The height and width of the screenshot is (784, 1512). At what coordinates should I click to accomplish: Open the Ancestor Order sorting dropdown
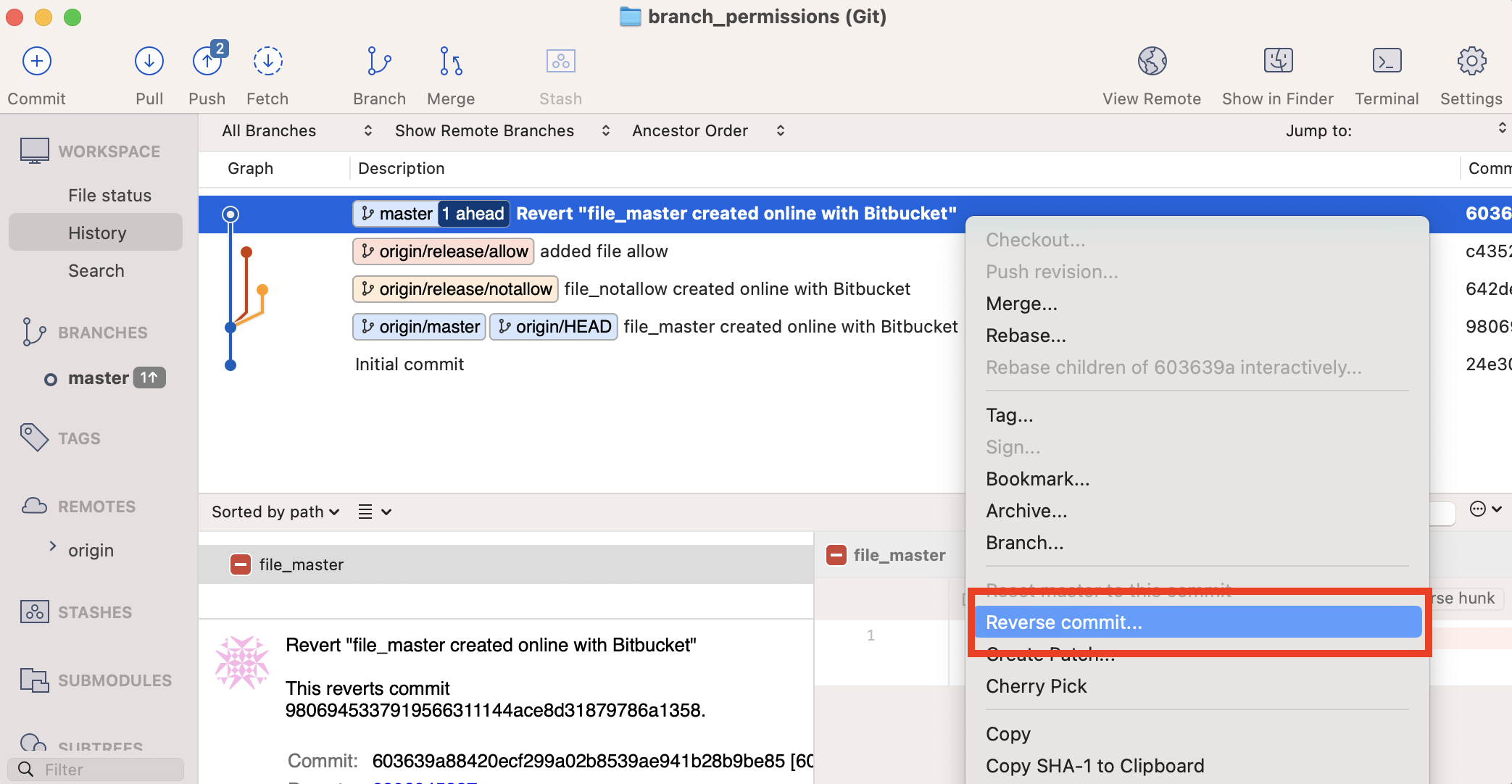pyautogui.click(x=707, y=130)
